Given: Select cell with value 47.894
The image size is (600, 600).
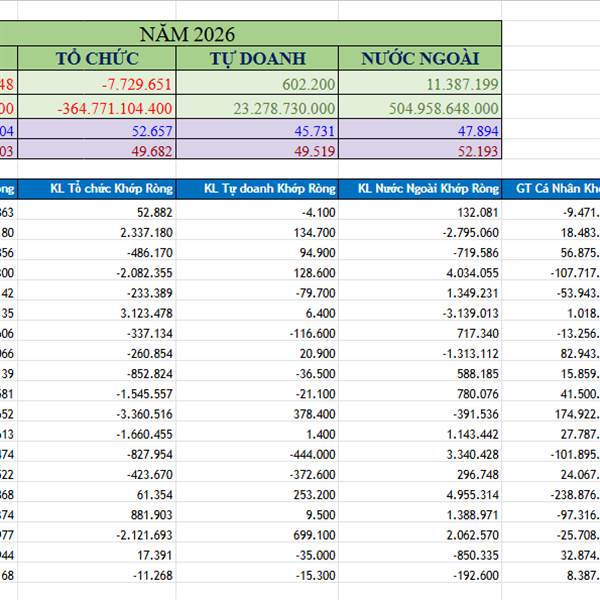Looking at the screenshot, I should click(x=420, y=129).
